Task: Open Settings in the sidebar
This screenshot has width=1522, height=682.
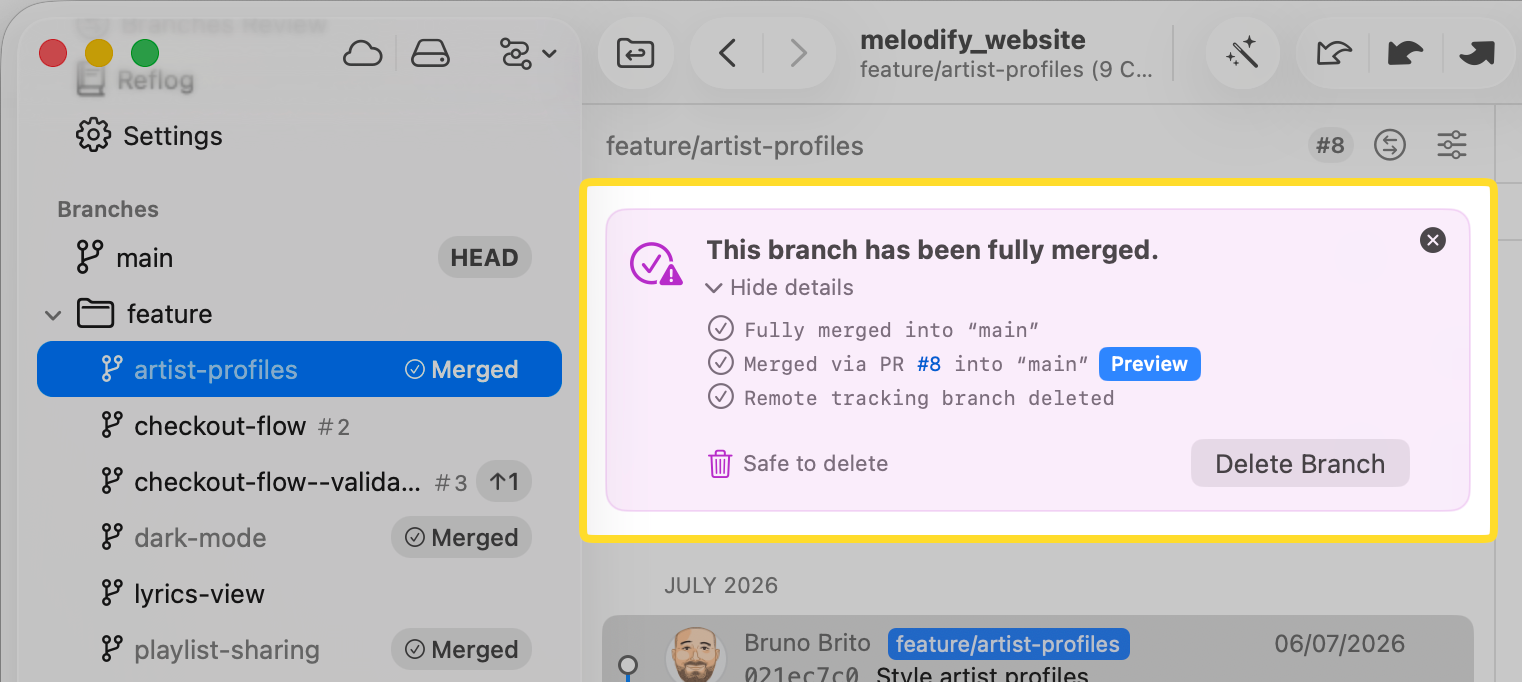Action: [149, 136]
